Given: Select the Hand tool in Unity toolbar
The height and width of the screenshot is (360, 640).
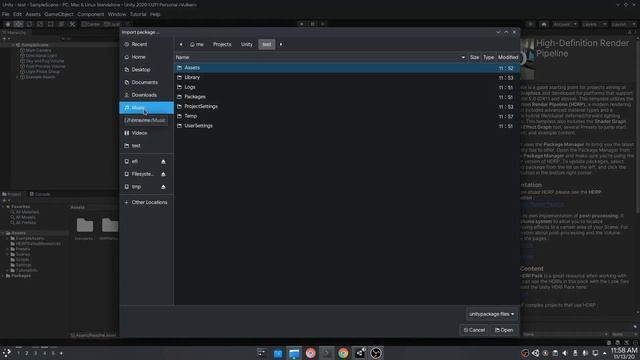Looking at the screenshot, I should [x=8, y=24].
